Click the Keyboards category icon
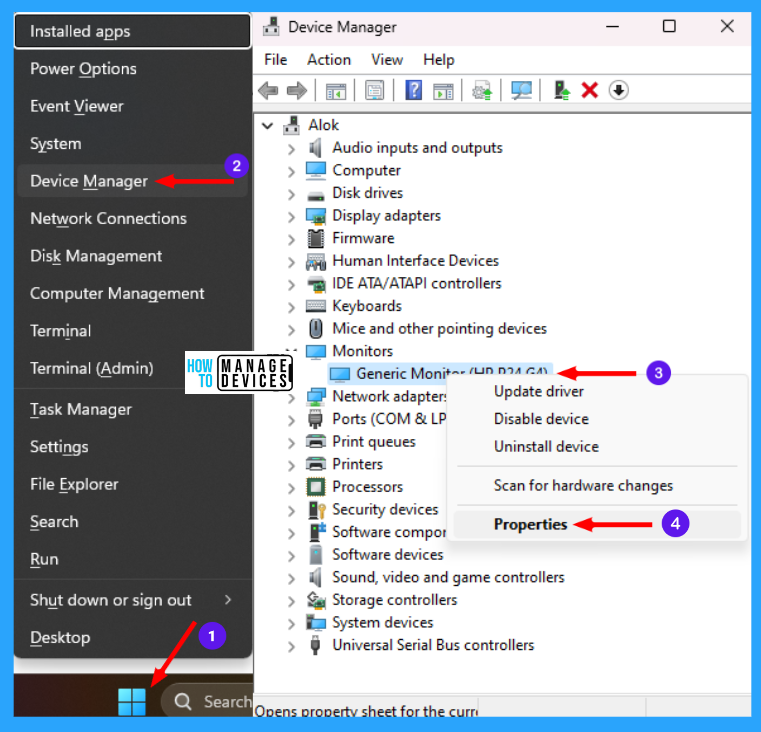This screenshot has width=761, height=732. pos(316,306)
